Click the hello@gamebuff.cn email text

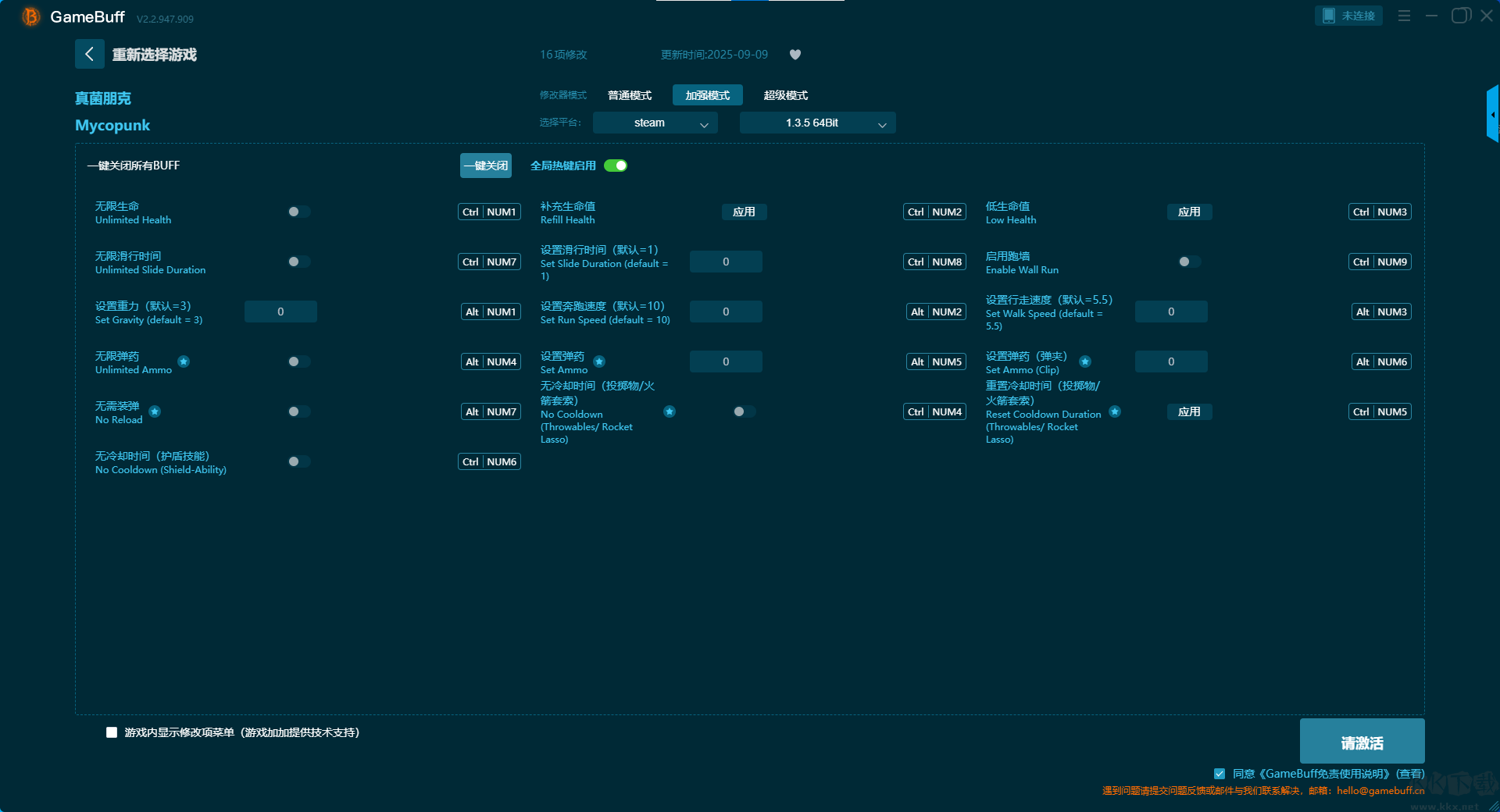coord(1380,790)
